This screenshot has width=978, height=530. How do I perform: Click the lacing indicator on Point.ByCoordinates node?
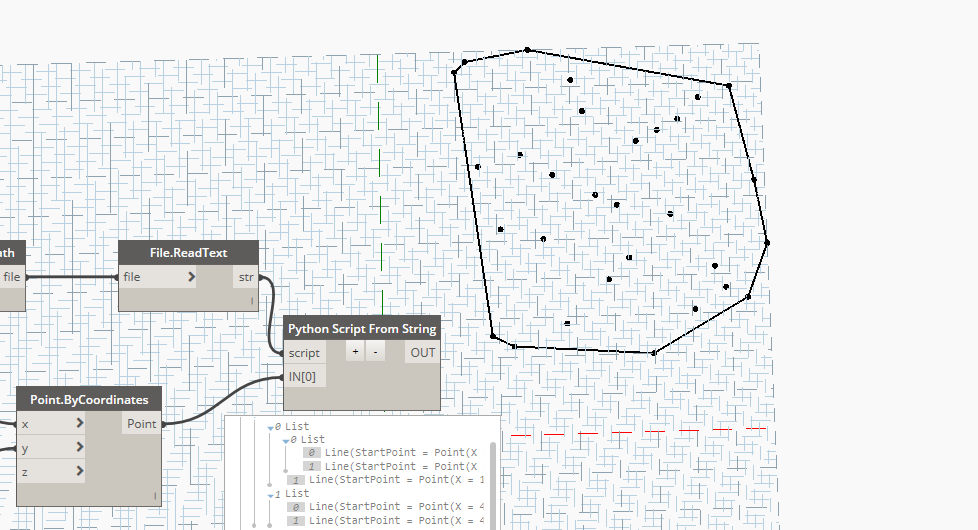[x=155, y=496]
